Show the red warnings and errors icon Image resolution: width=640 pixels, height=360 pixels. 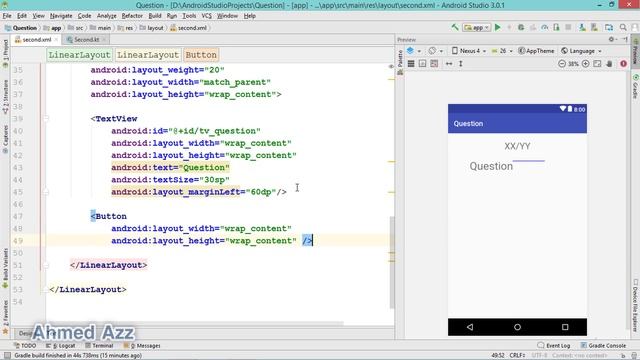[623, 64]
